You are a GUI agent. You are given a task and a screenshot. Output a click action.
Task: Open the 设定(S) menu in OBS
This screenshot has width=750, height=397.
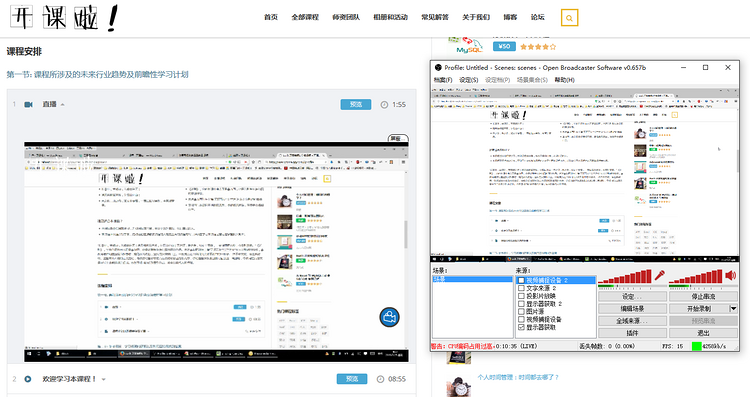point(469,80)
